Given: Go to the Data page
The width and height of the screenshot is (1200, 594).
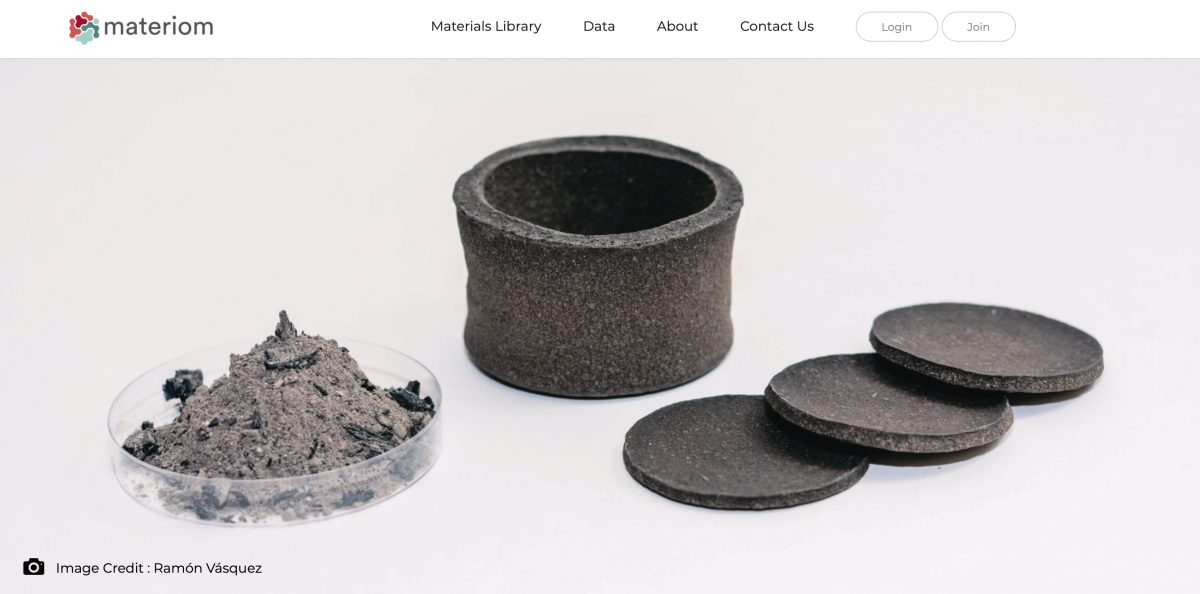Looking at the screenshot, I should coord(598,27).
